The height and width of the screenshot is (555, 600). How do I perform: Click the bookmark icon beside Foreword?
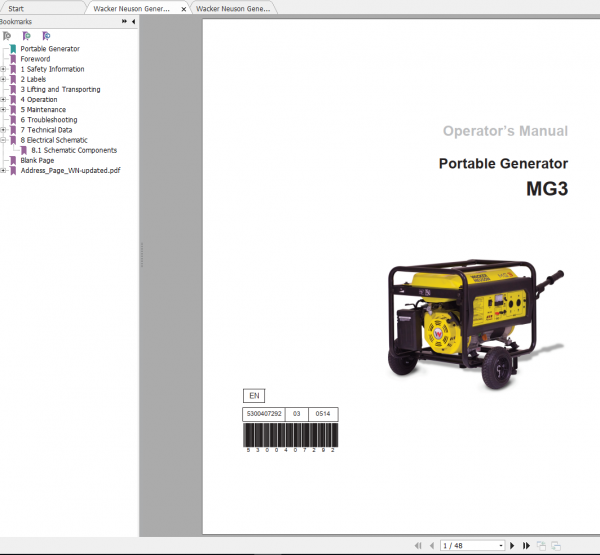[13, 59]
